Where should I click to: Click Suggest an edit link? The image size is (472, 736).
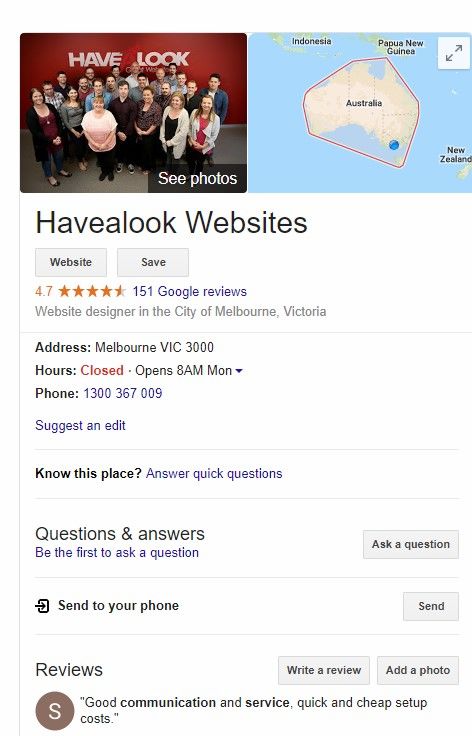80,425
